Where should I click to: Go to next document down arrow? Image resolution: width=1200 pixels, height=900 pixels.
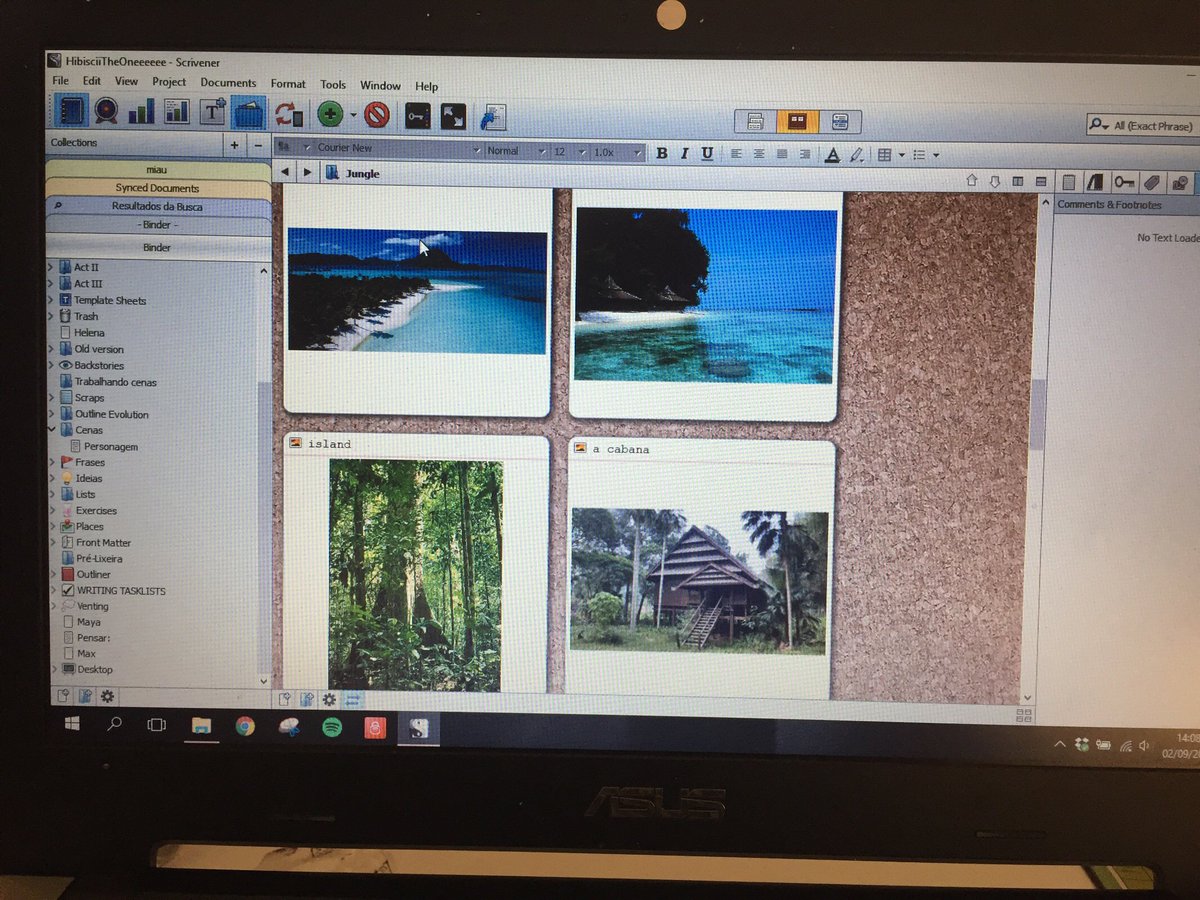pos(994,182)
